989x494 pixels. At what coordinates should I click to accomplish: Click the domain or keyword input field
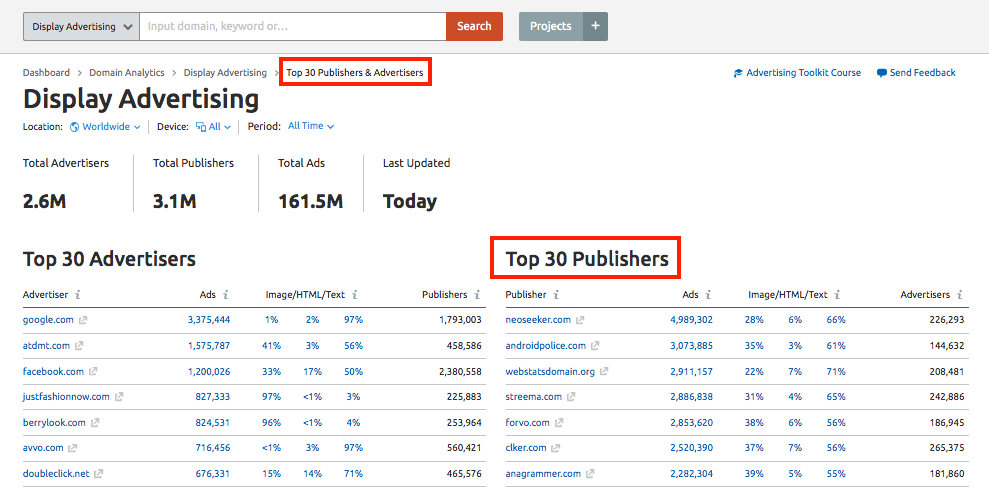(292, 26)
